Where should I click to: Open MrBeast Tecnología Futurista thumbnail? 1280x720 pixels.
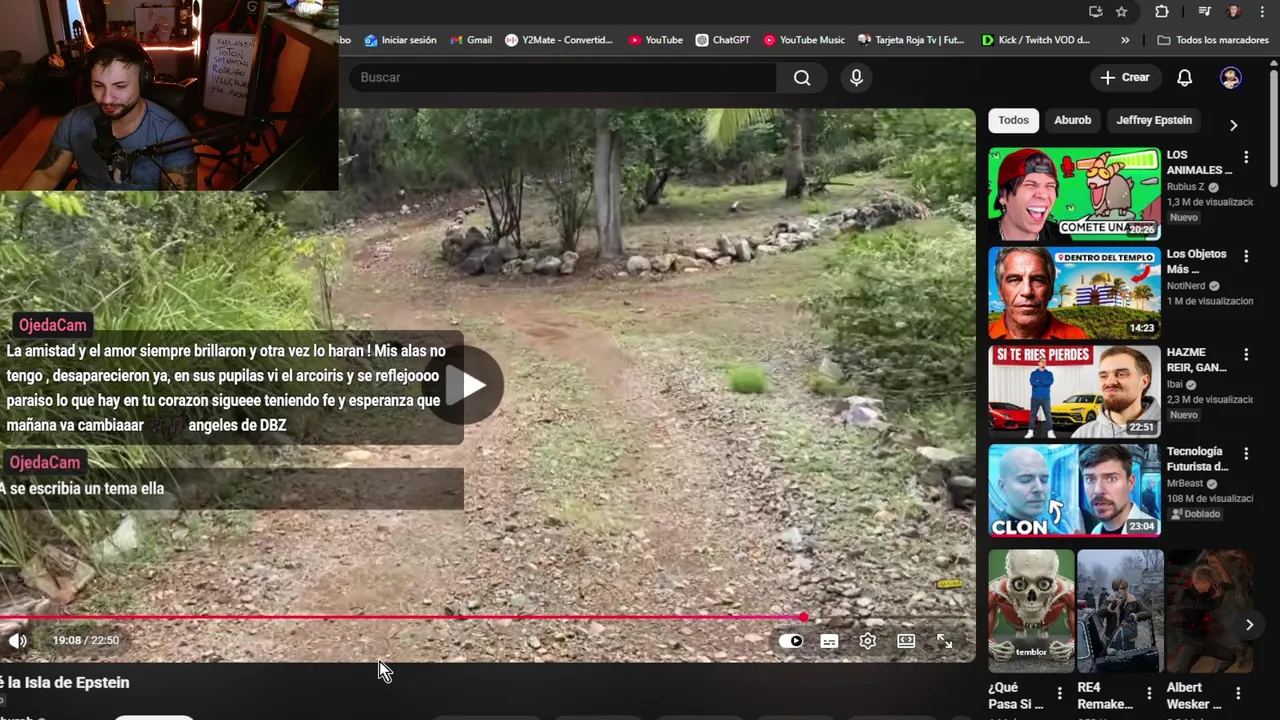pos(1074,490)
